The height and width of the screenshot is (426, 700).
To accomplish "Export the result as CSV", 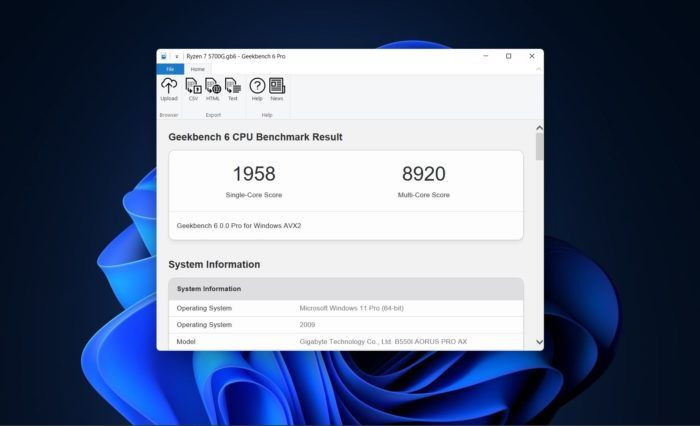I will [193, 89].
